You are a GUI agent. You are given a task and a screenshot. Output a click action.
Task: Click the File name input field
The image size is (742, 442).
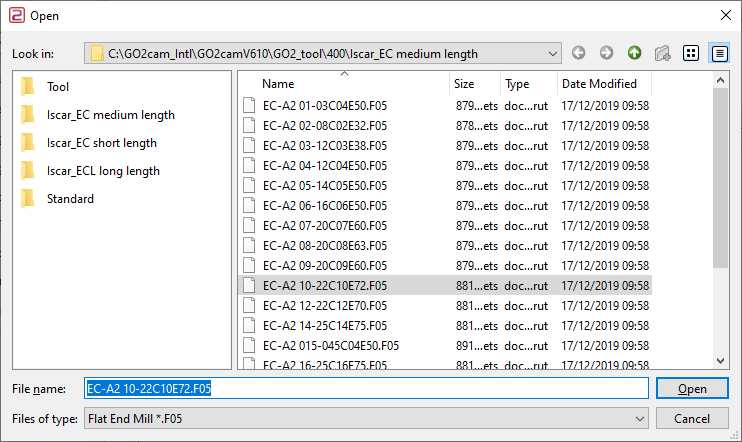pos(365,389)
